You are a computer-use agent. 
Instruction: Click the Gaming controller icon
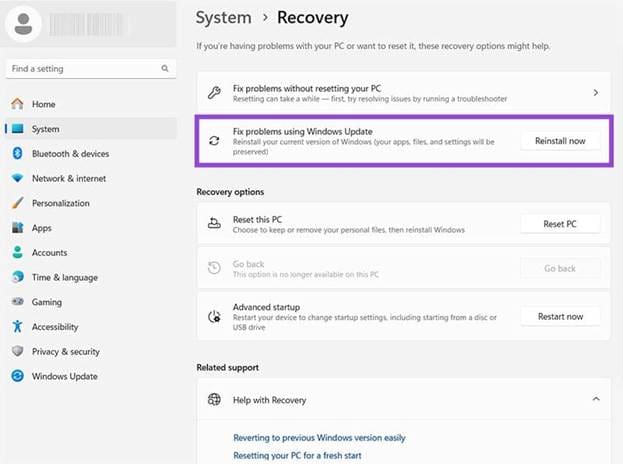[17, 302]
